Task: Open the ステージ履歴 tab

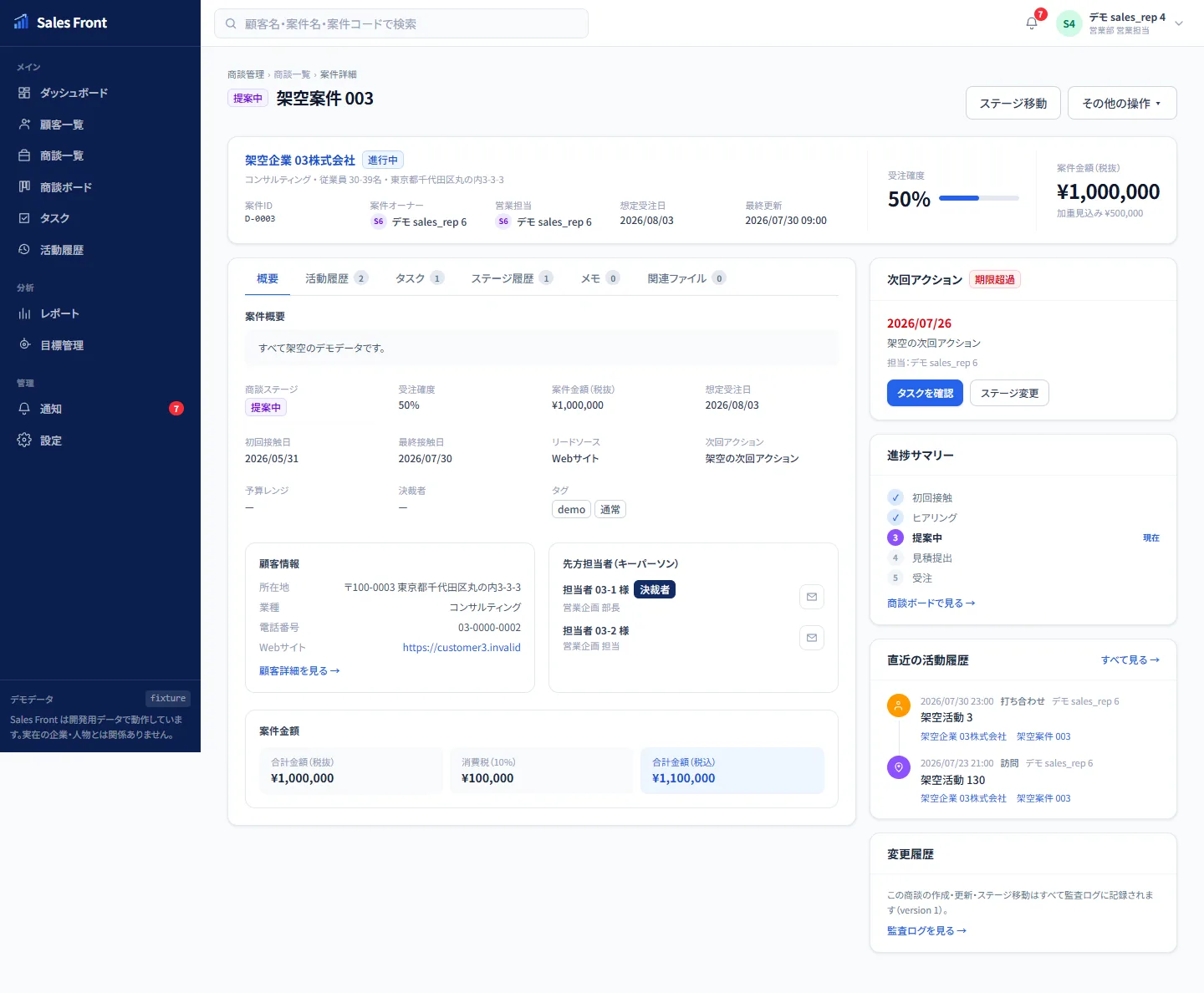Action: [x=512, y=278]
